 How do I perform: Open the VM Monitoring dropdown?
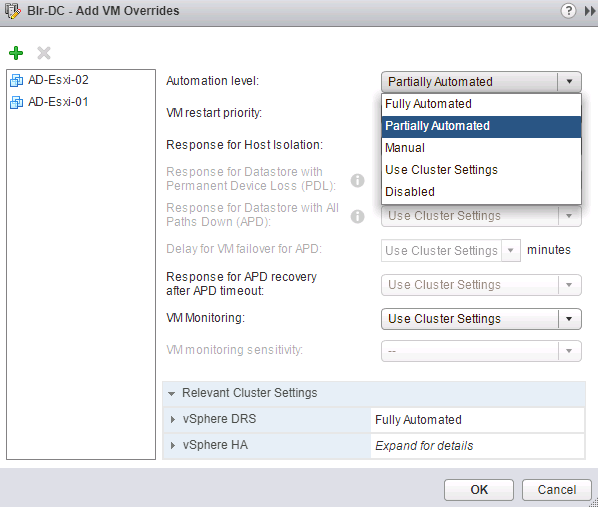(x=481, y=319)
